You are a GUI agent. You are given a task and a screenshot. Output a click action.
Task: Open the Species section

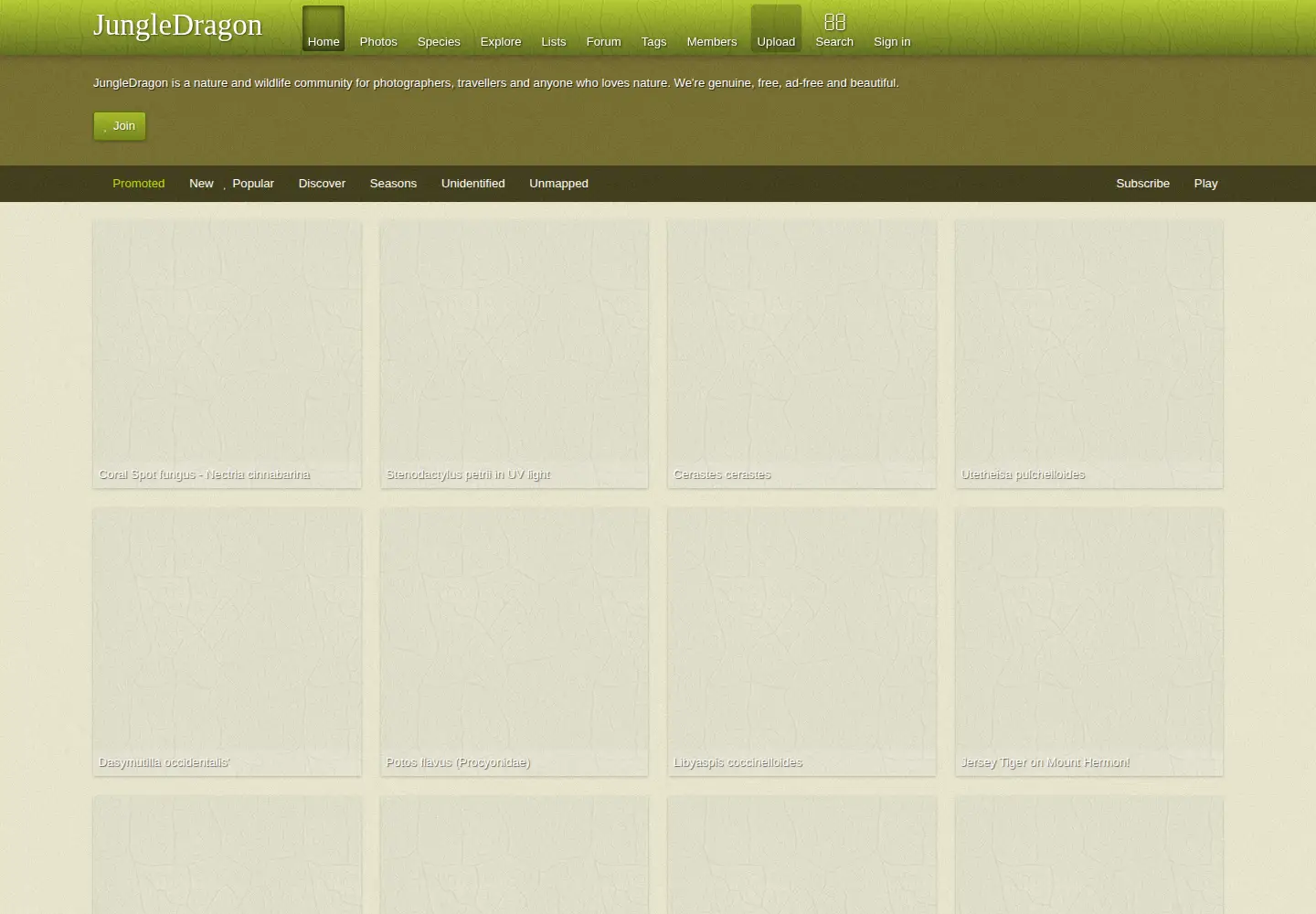[x=439, y=42]
